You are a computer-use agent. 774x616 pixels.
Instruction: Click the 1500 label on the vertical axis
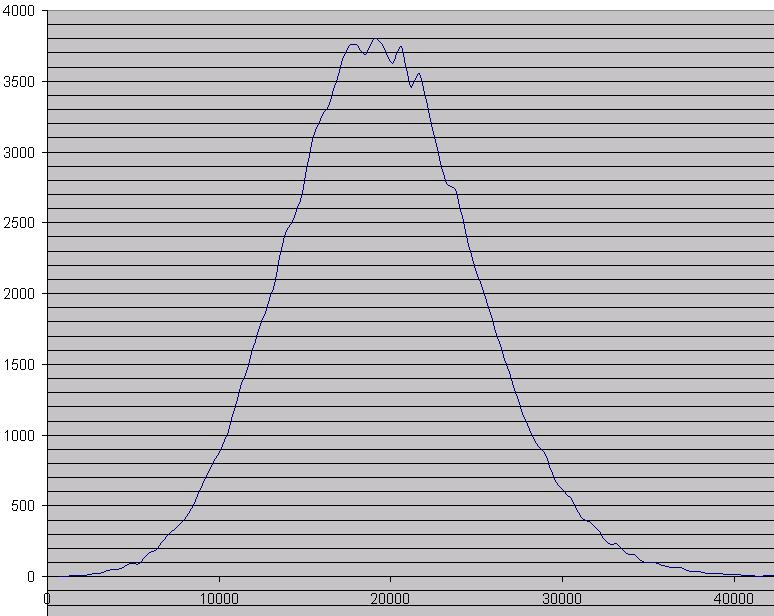coord(19,365)
